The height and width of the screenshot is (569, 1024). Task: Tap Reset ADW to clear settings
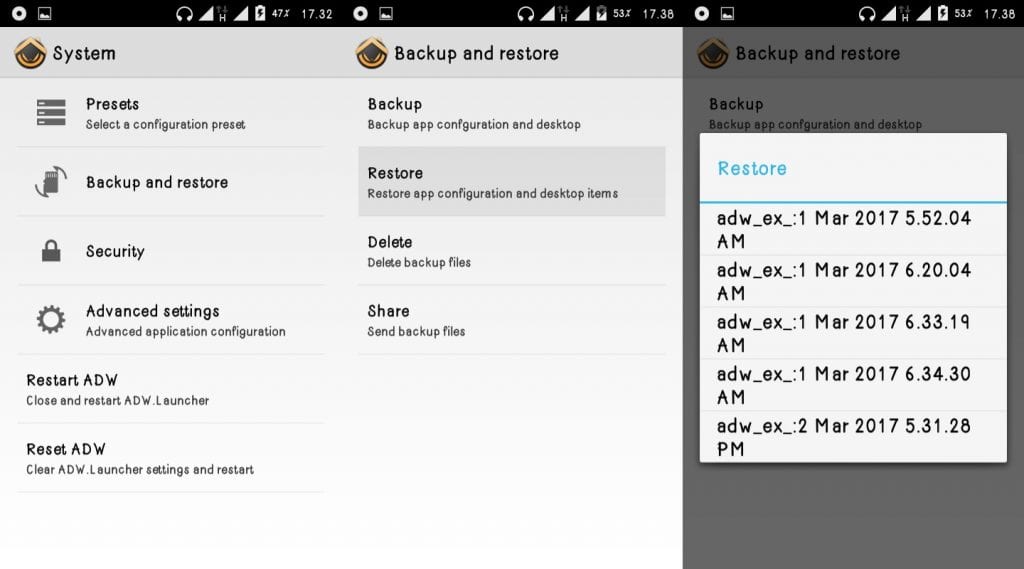[170, 458]
